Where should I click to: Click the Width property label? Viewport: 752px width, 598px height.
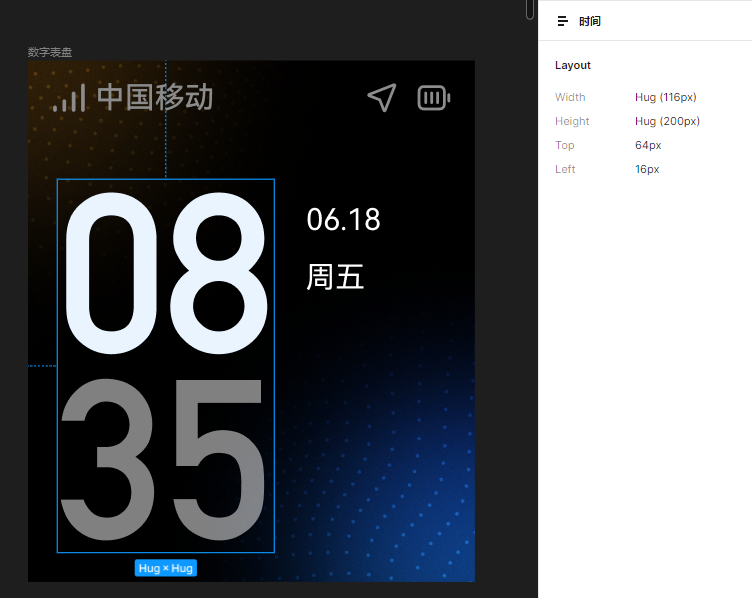pos(570,97)
